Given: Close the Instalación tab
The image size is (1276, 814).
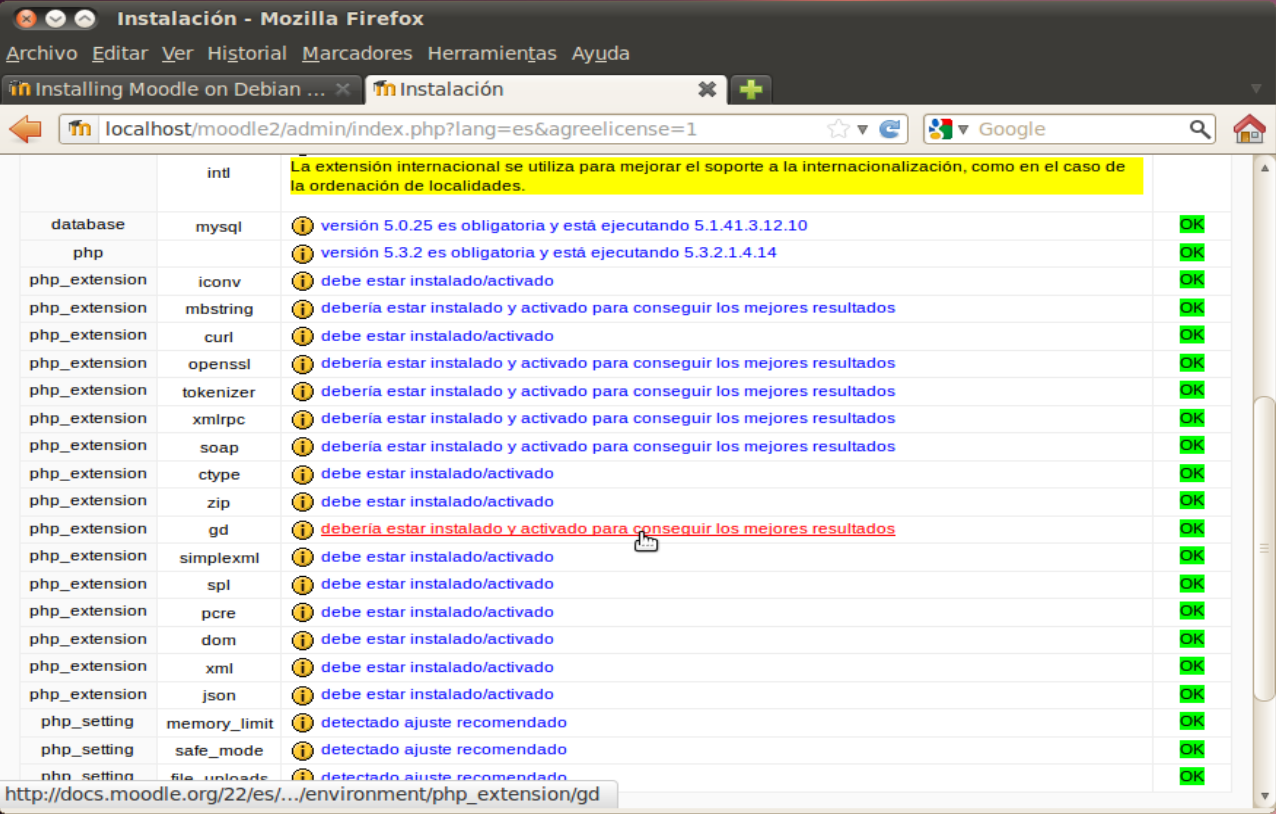Looking at the screenshot, I should coord(707,89).
